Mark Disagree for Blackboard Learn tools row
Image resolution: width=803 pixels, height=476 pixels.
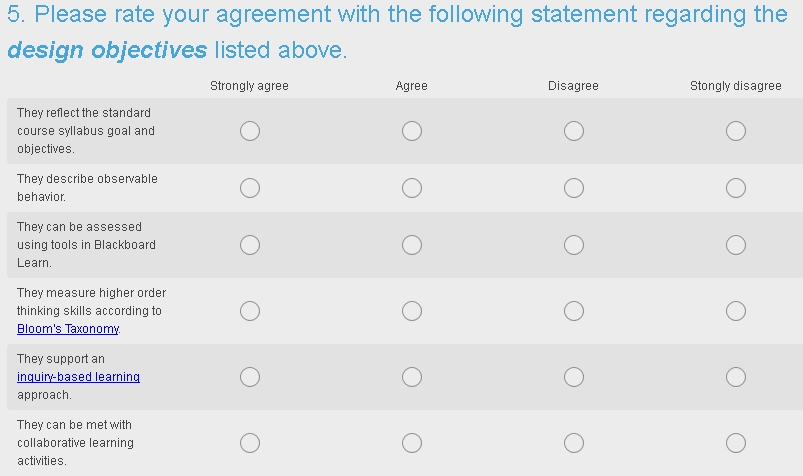[x=574, y=245]
